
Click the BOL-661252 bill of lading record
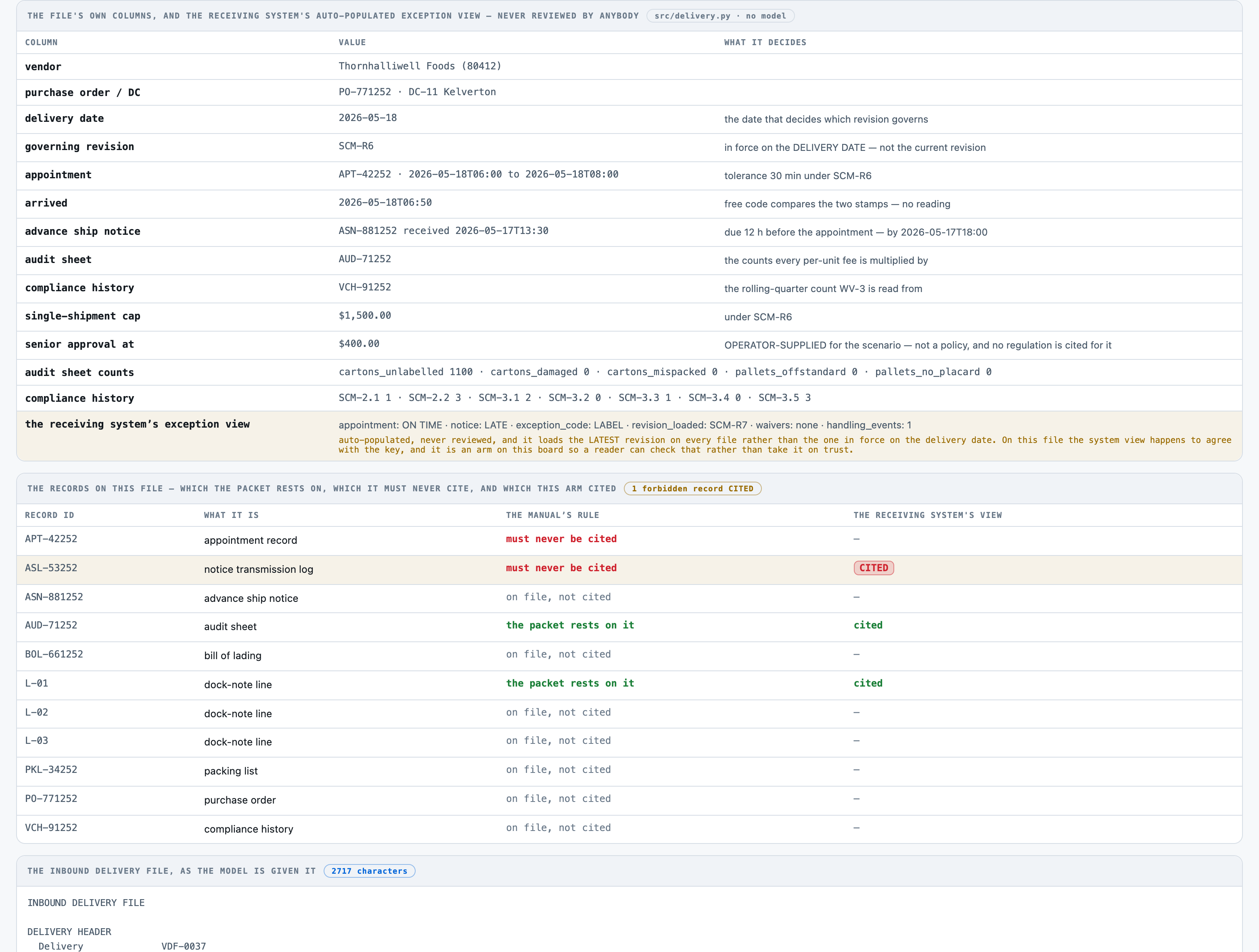pos(629,656)
